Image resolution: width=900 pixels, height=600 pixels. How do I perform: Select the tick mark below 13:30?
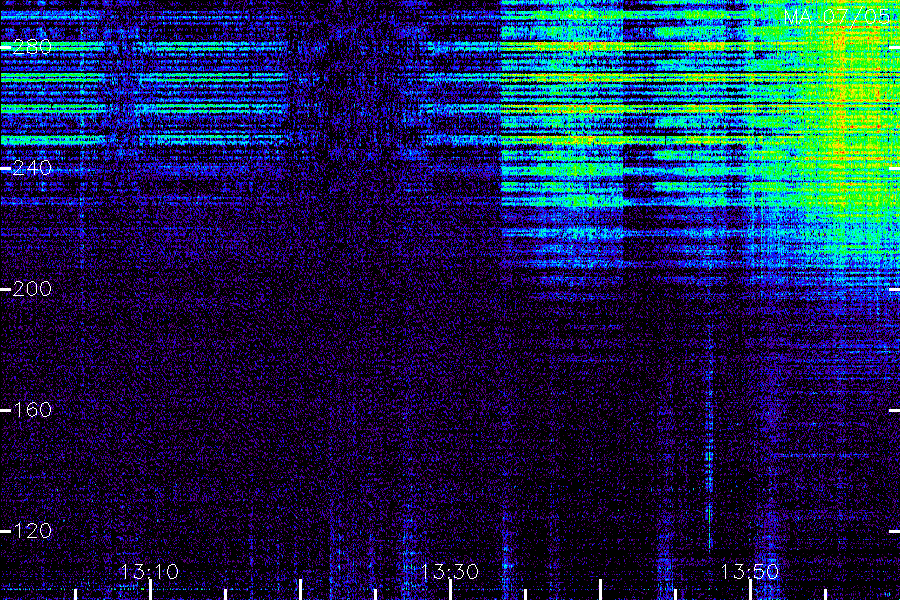coord(451,590)
